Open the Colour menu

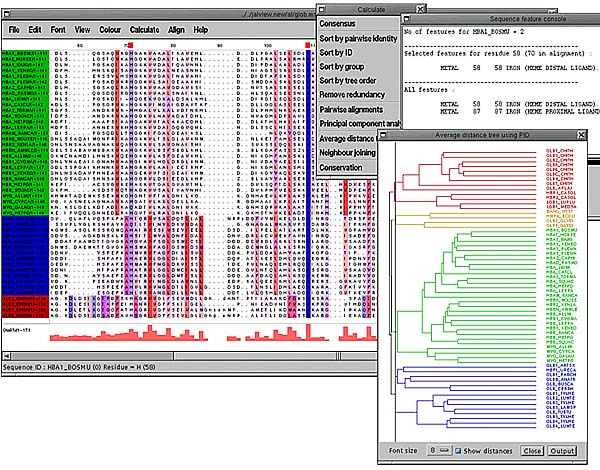[x=110, y=30]
